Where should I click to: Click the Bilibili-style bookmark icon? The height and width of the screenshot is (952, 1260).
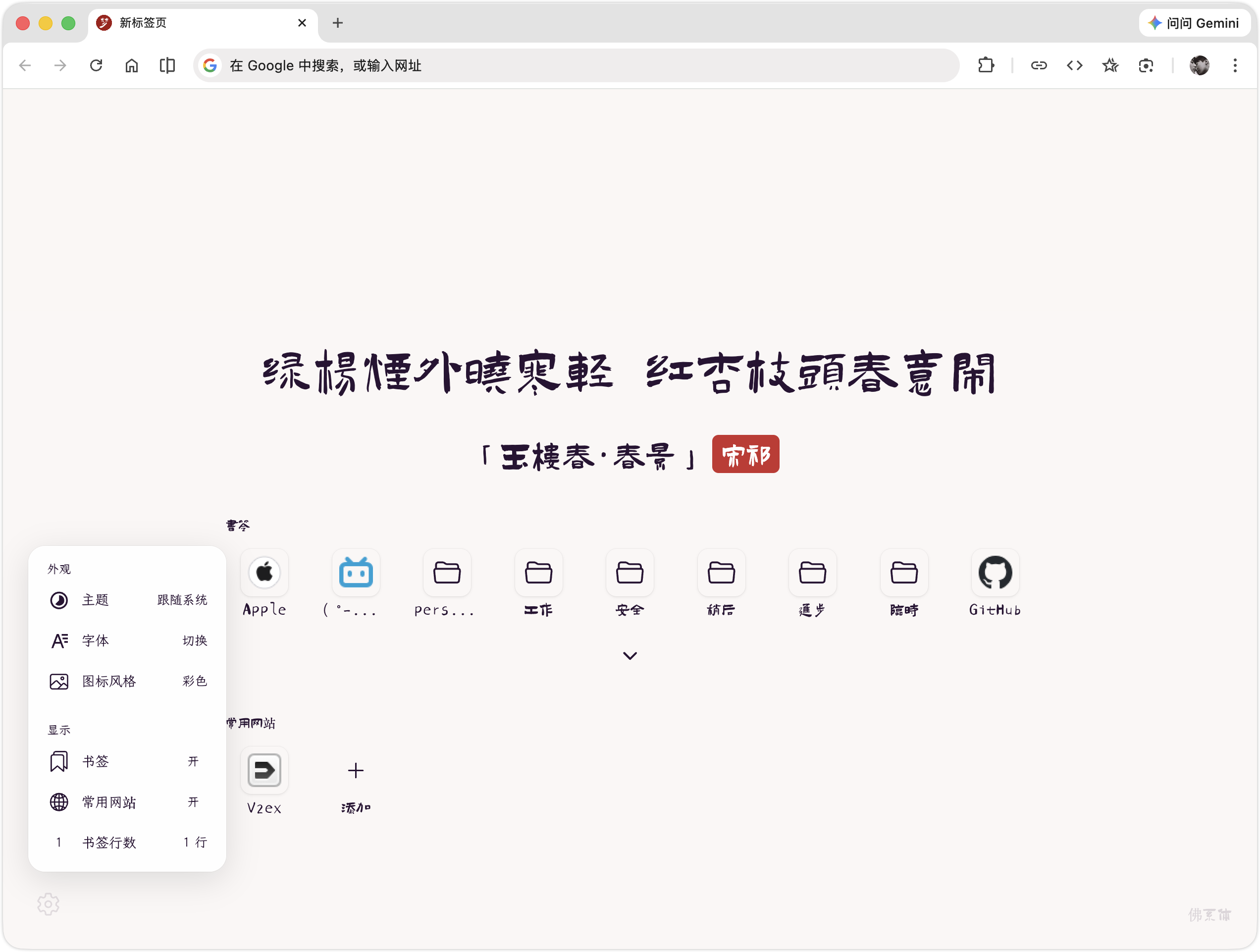click(356, 573)
